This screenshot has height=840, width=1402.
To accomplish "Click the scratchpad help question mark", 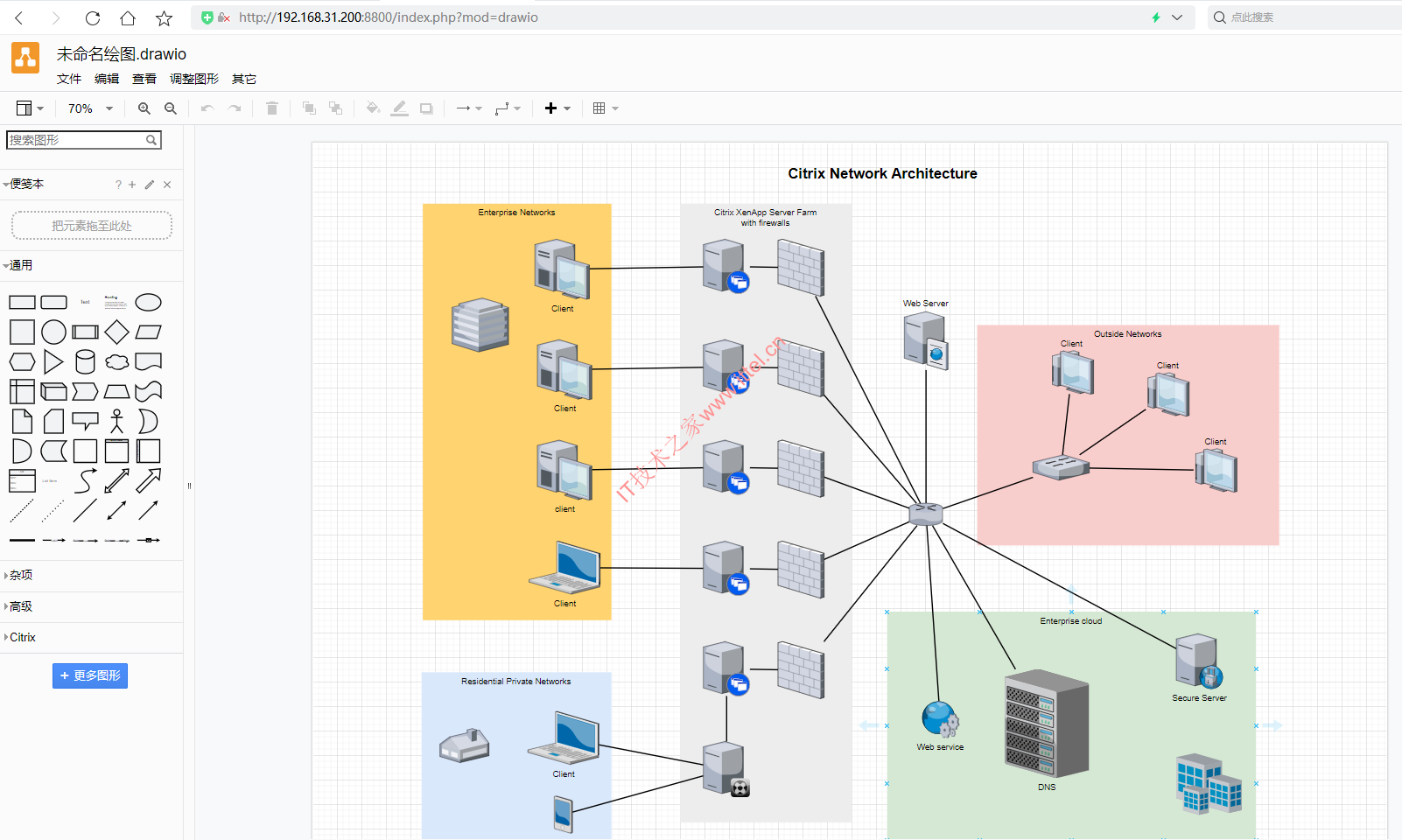I will [118, 185].
